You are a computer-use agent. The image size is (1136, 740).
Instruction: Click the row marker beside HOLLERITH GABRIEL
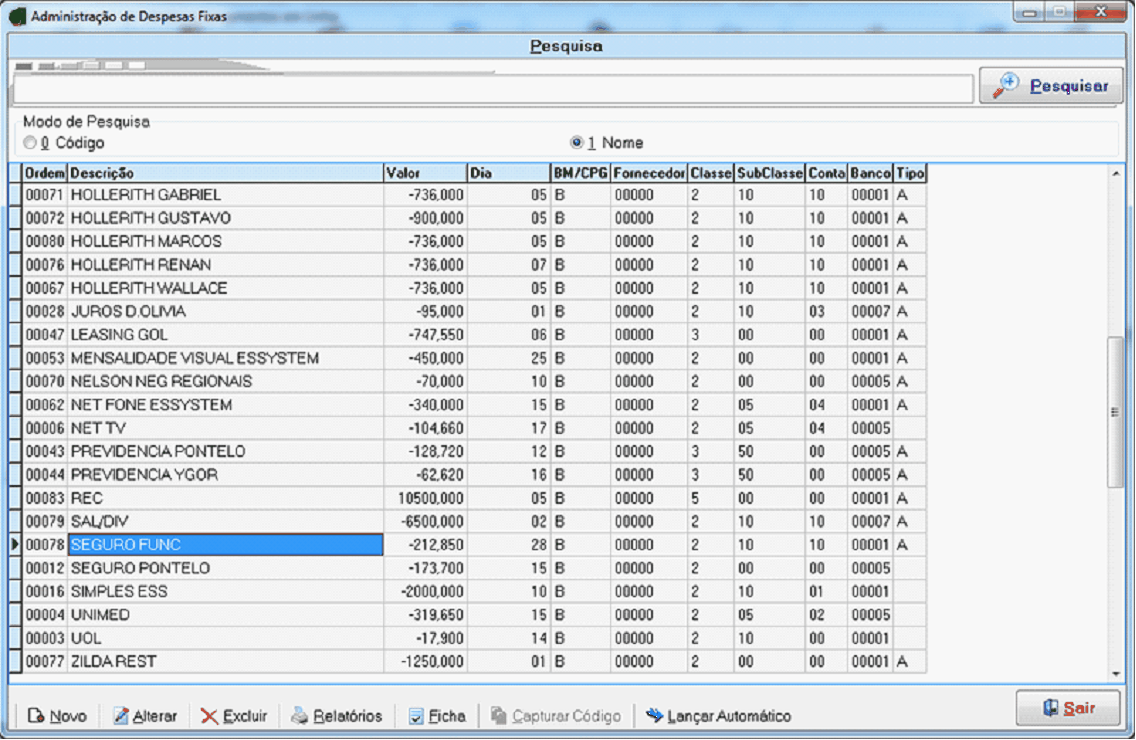pyautogui.click(x=15, y=195)
